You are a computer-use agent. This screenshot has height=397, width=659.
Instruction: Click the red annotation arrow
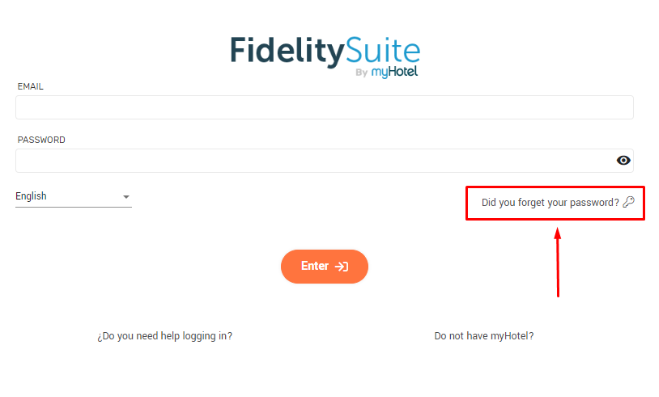pos(558,262)
